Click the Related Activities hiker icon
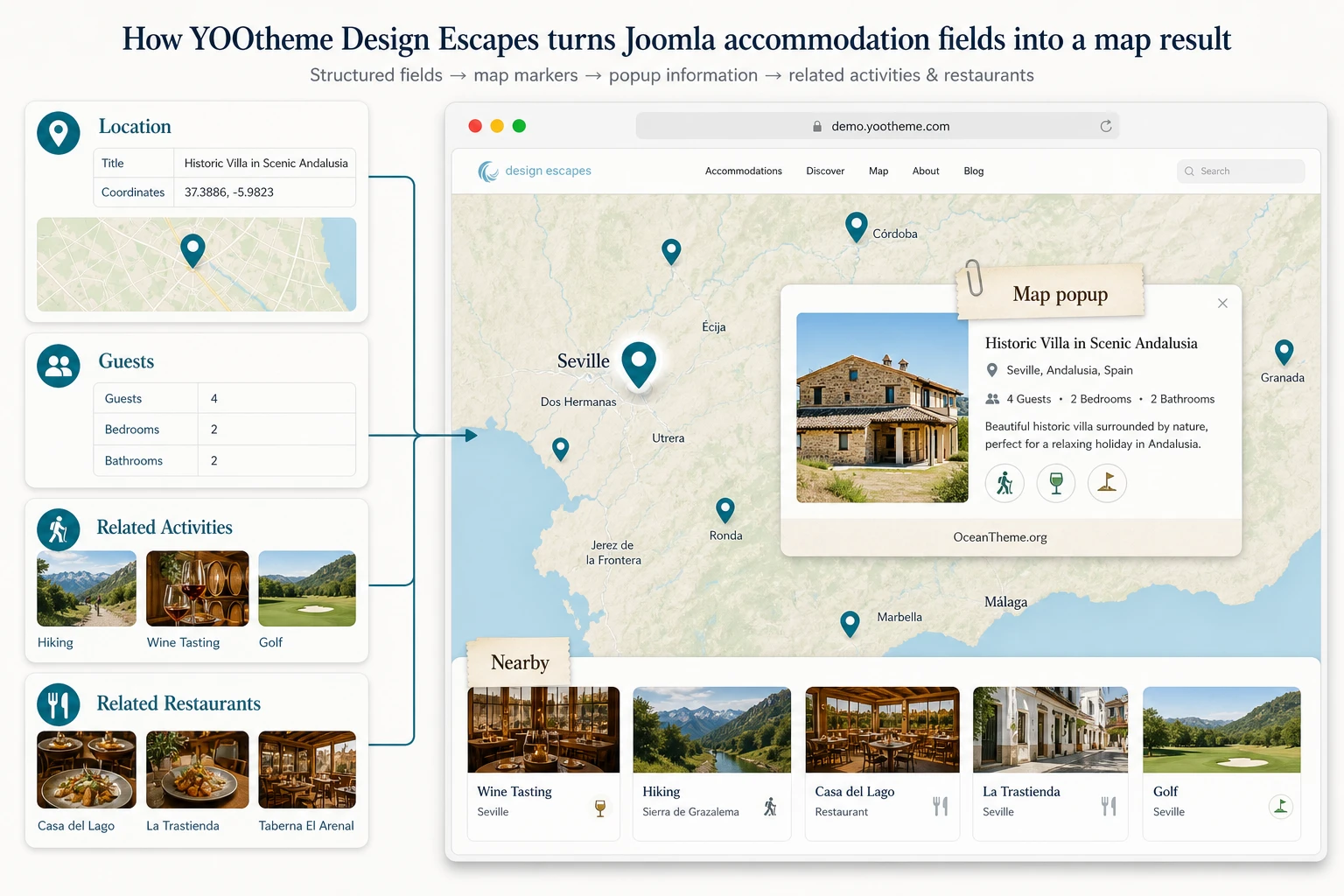The image size is (1344, 896). 59,530
